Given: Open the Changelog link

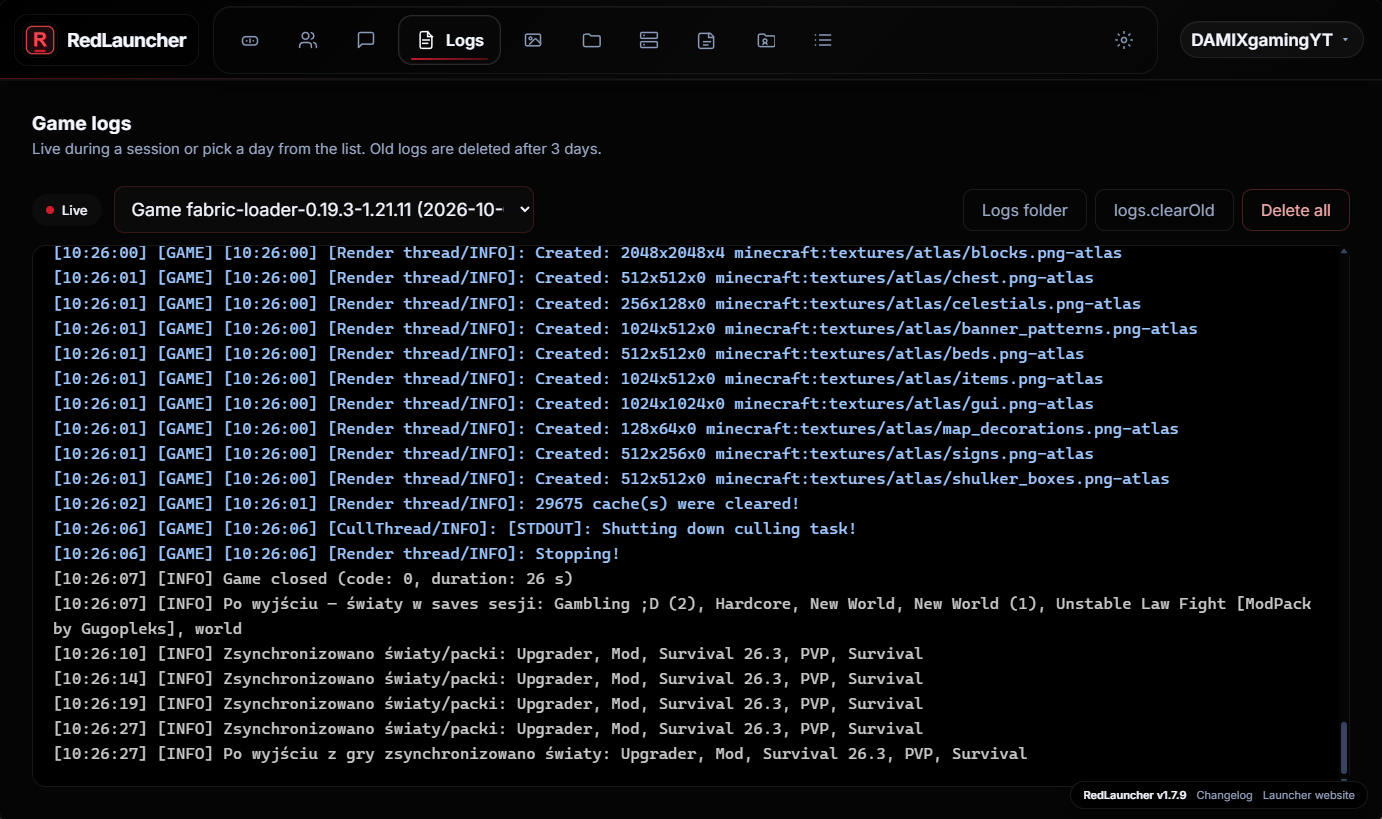Looking at the screenshot, I should [x=1224, y=795].
